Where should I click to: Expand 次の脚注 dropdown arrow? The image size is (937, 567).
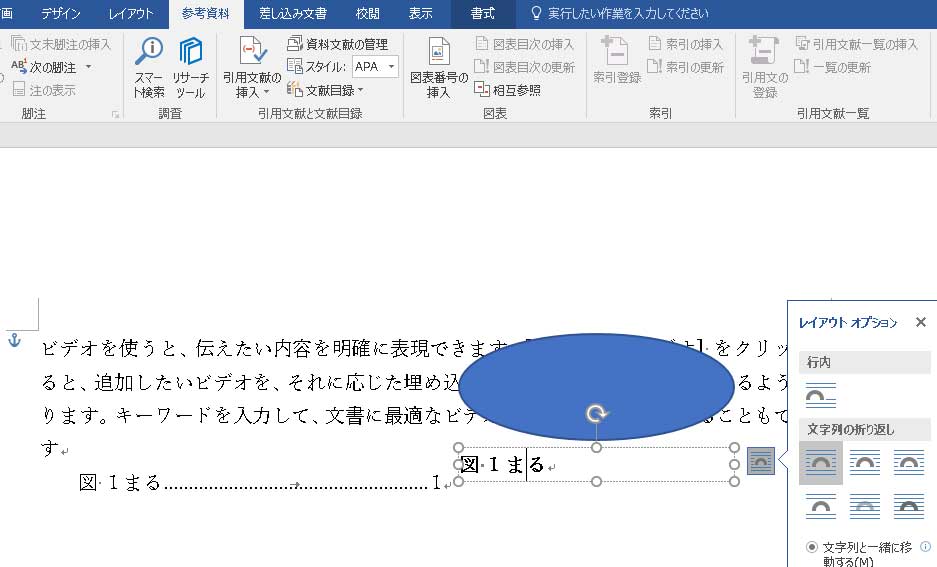click(x=88, y=67)
